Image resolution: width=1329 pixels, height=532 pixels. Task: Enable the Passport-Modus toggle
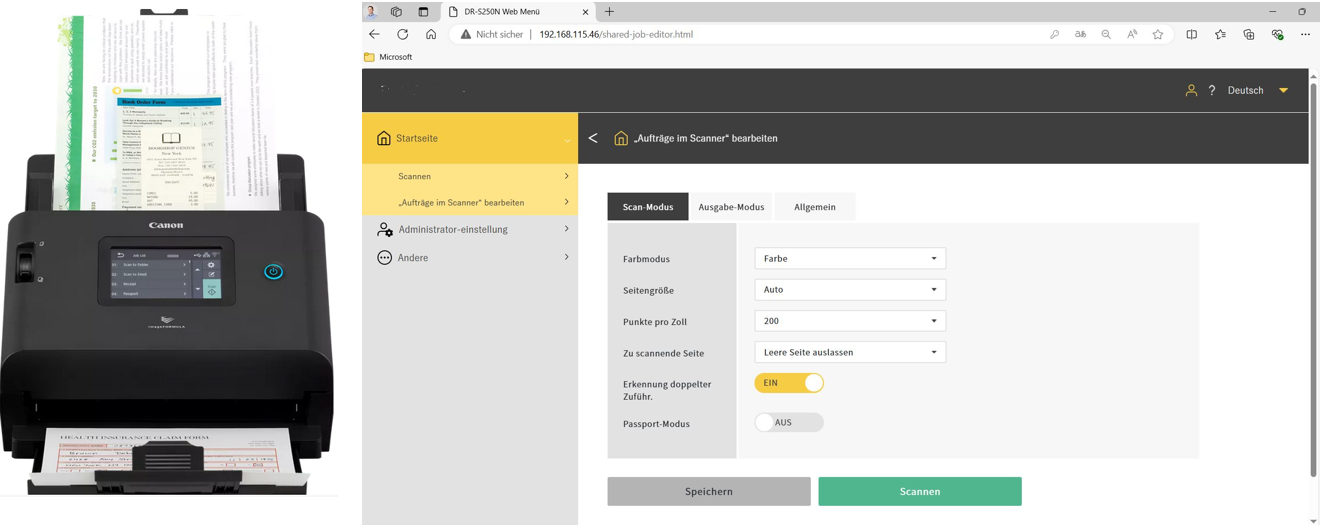click(x=789, y=423)
